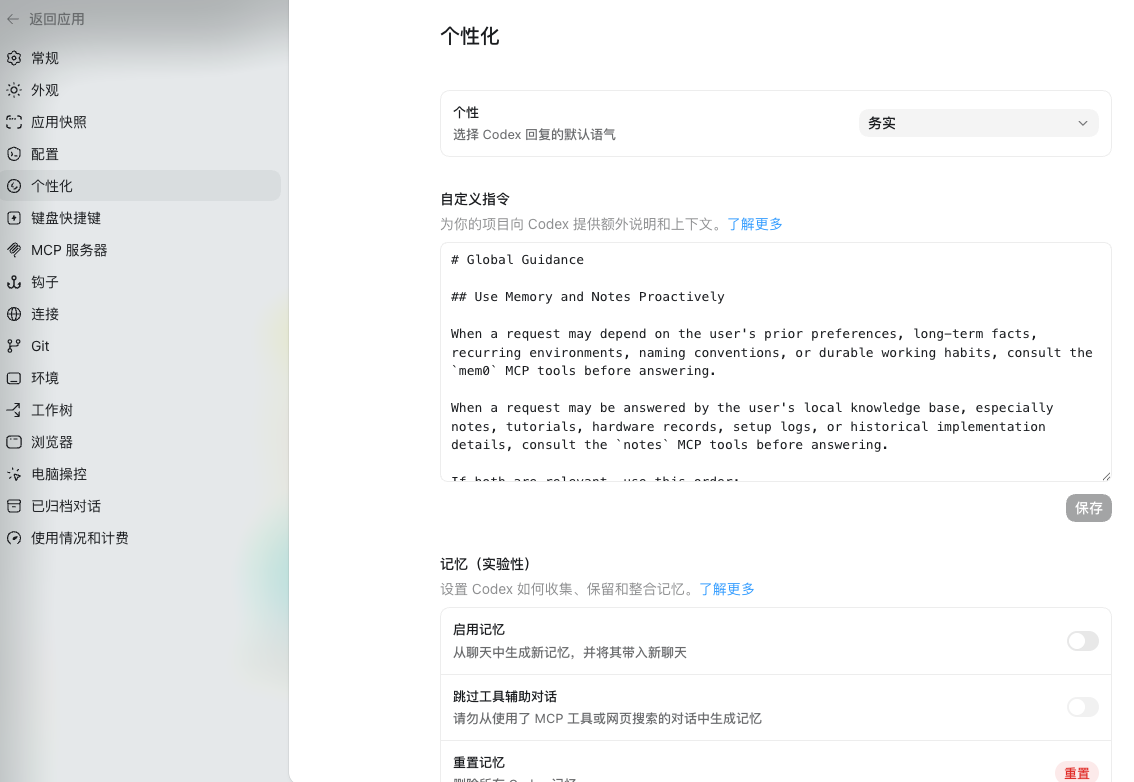Click the 键盘快捷键 icon
This screenshot has height=782, width=1134.
coord(14,218)
